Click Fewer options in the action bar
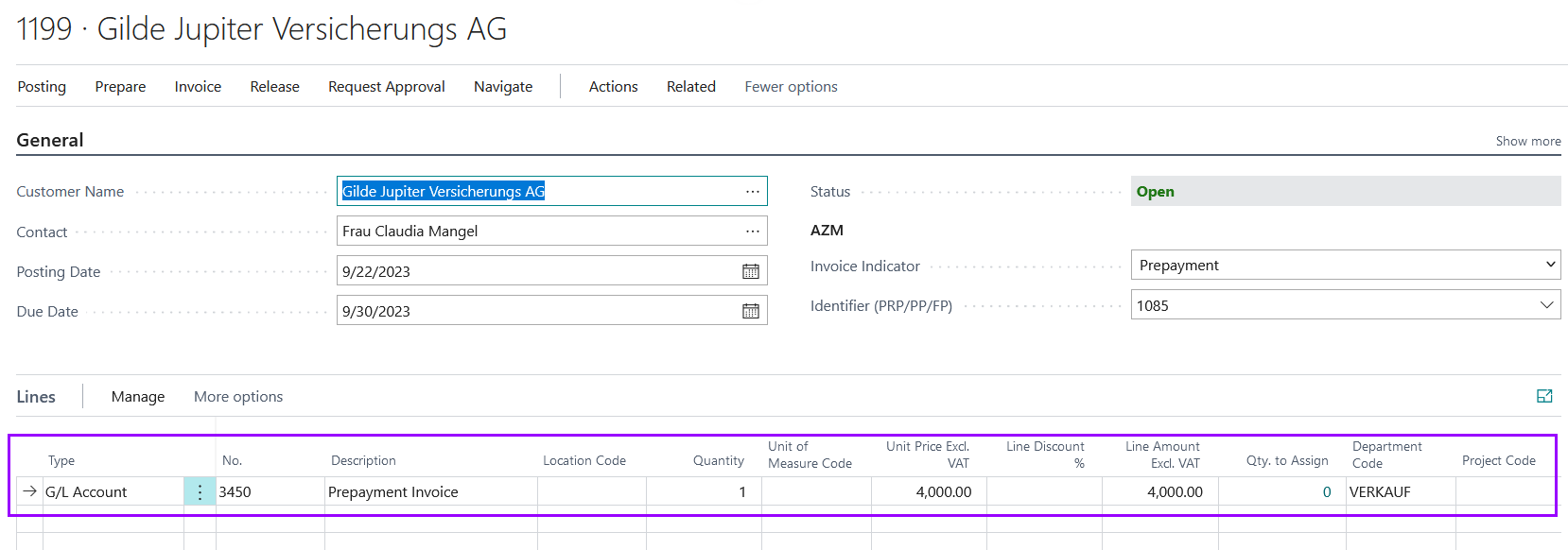Screen dimensions: 1568x550 click(x=791, y=86)
